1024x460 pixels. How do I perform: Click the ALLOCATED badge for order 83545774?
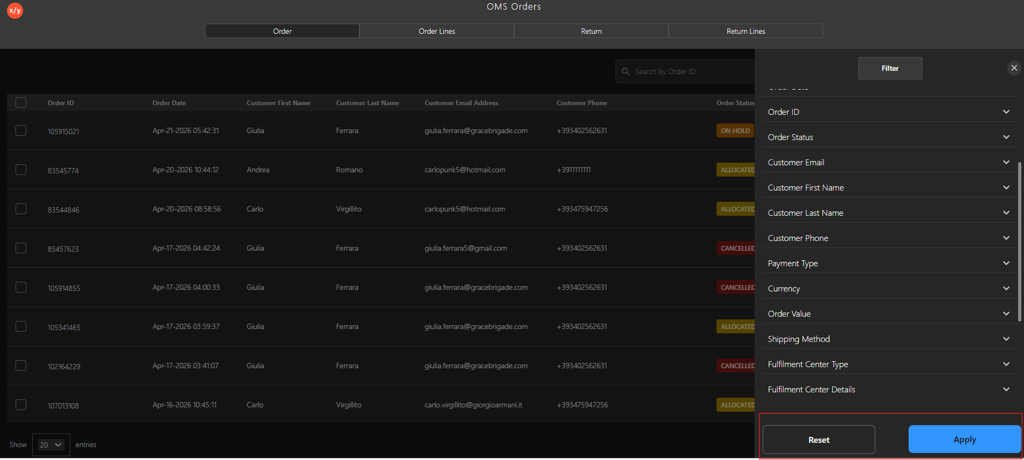[x=736, y=170]
